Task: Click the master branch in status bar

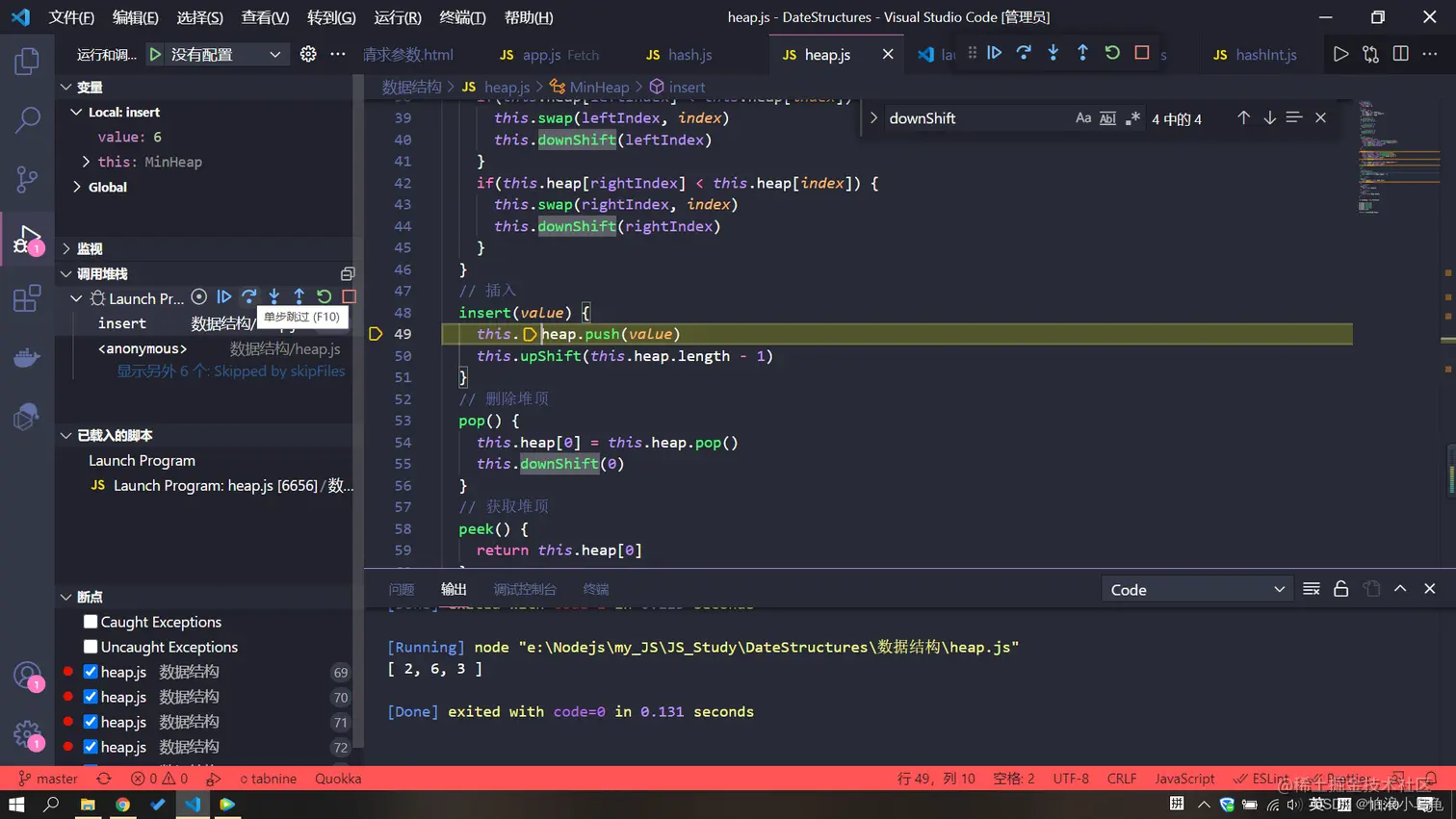Action: pyautogui.click(x=48, y=779)
